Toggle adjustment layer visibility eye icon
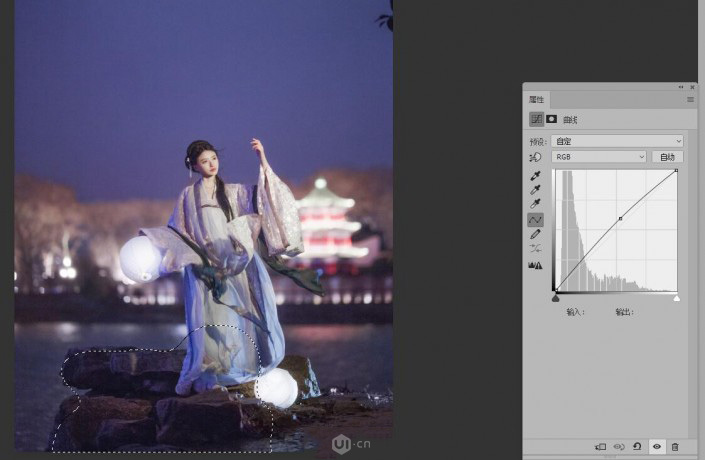This screenshot has height=460, width=705. (656, 446)
